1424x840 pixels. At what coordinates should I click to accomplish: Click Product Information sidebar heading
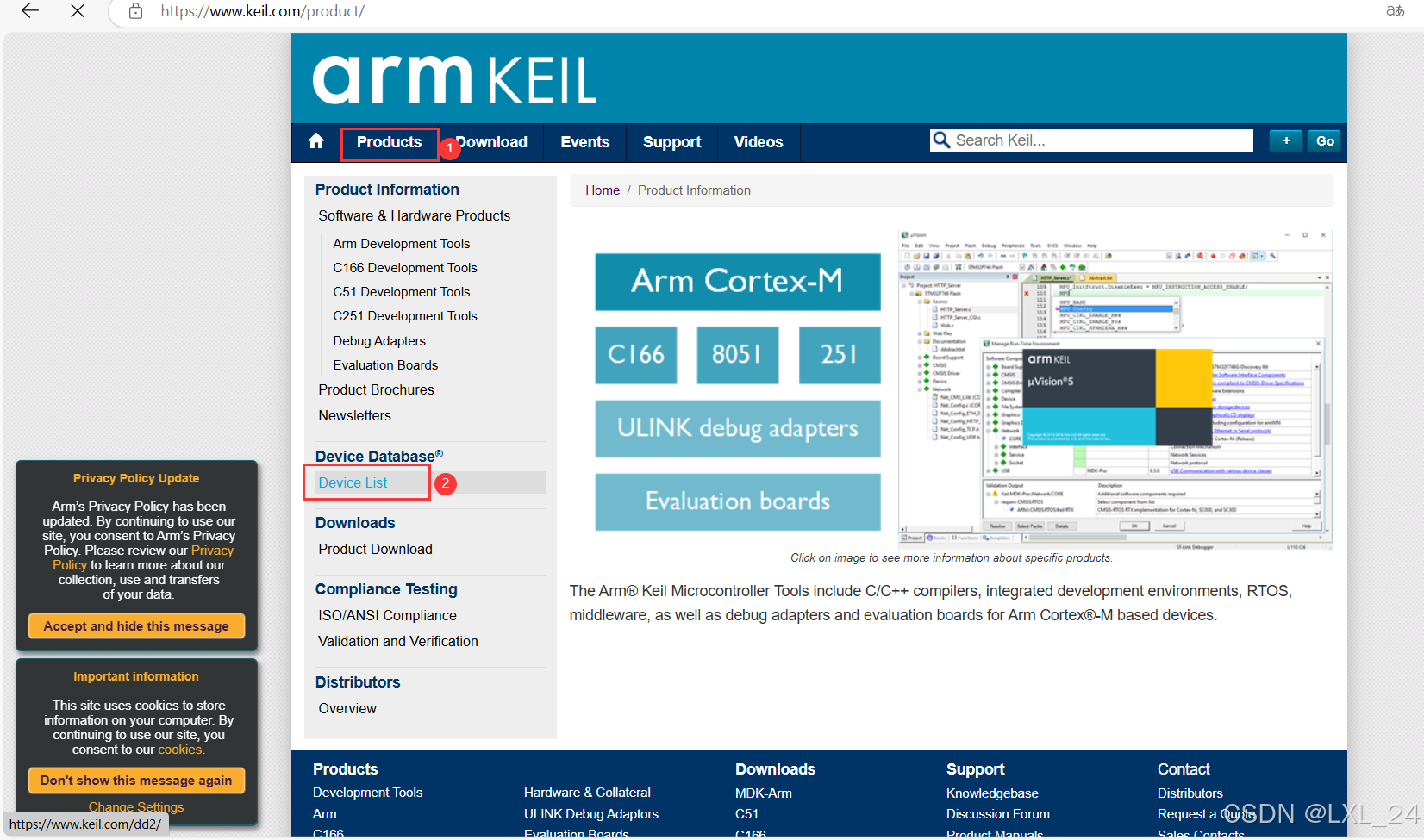point(387,190)
